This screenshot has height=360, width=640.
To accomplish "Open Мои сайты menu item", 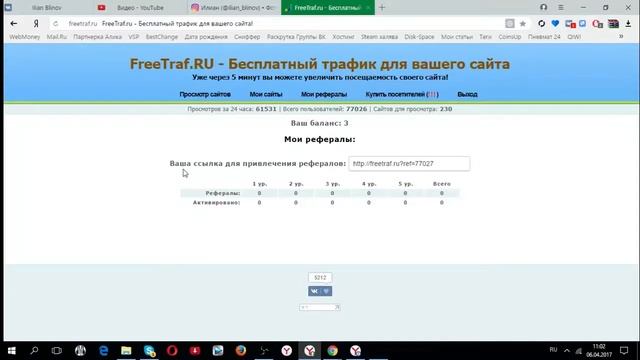I will [x=266, y=94].
